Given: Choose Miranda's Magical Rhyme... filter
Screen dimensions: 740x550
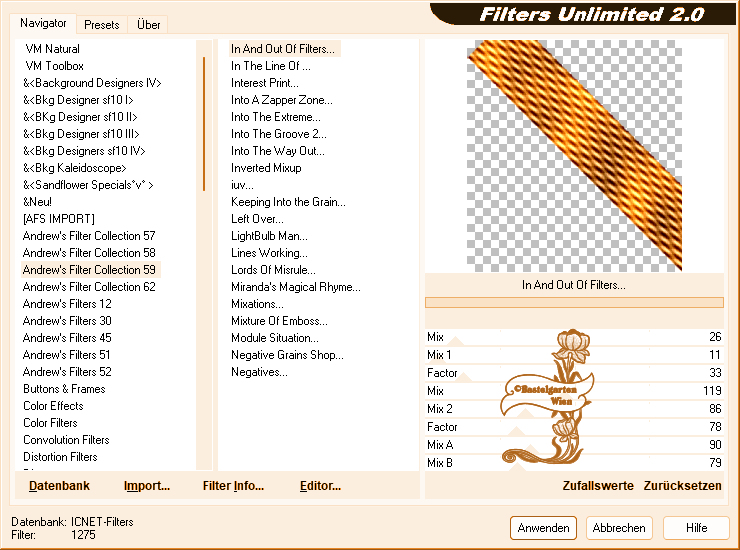Looking at the screenshot, I should coord(296,287).
